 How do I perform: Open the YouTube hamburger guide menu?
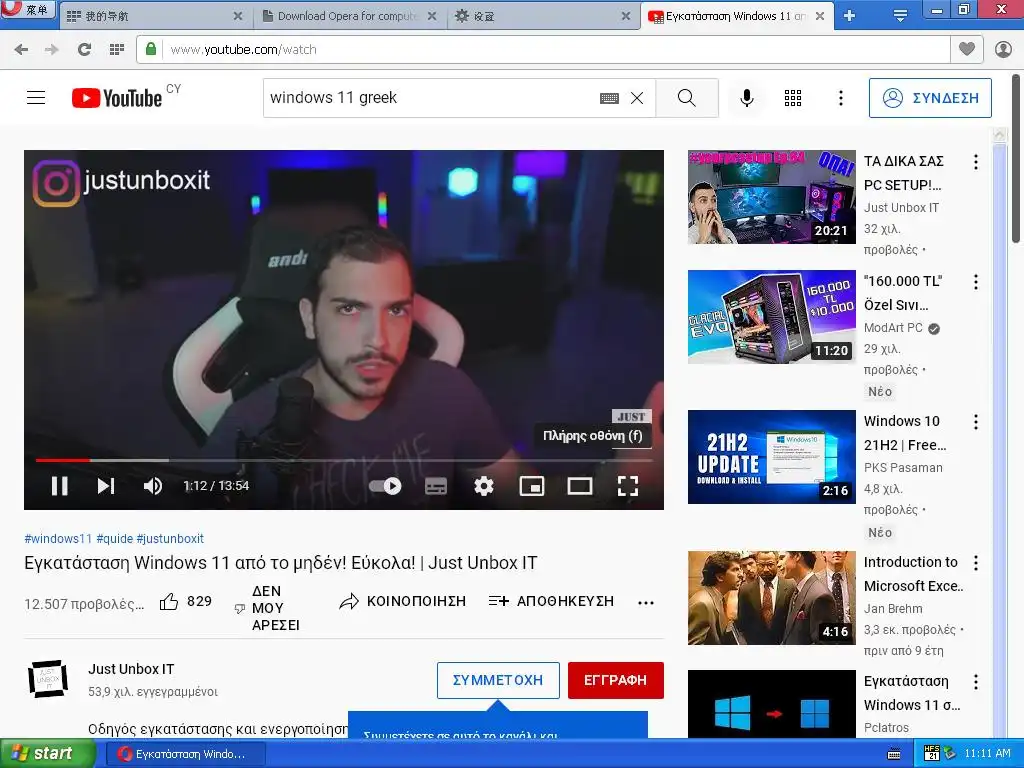pos(36,98)
